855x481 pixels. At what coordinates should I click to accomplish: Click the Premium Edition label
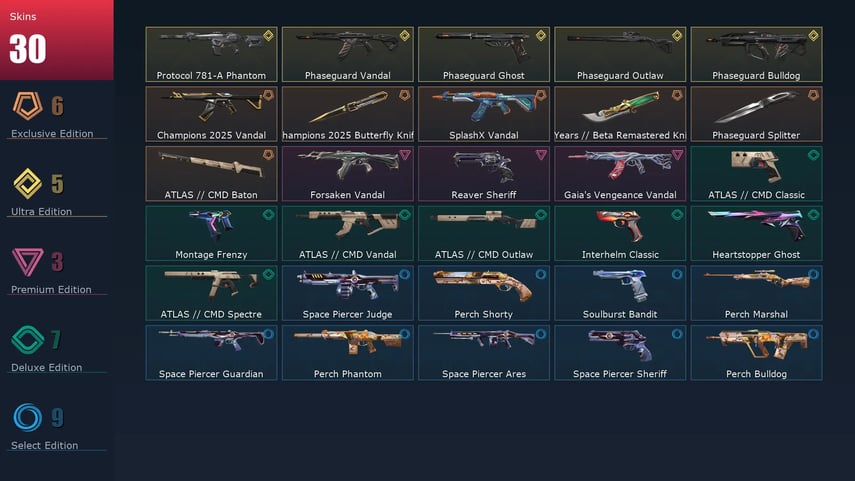coord(51,290)
